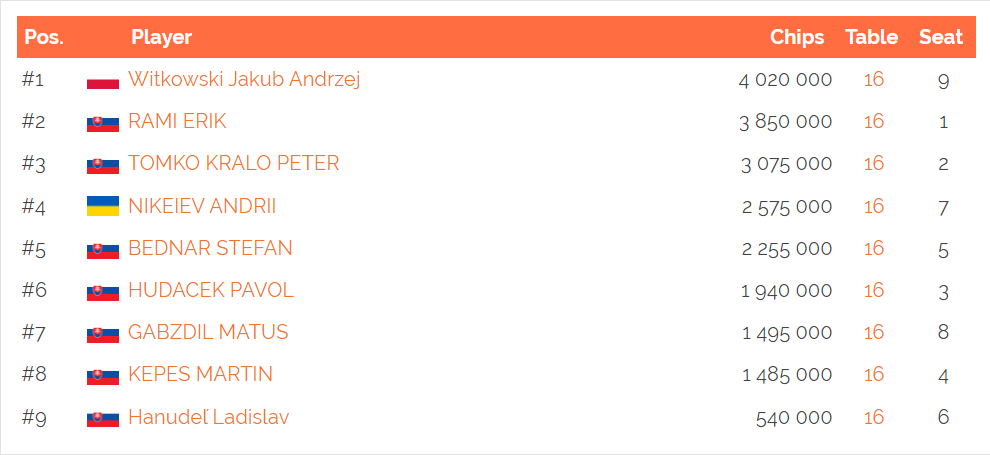Open table 16 link in Witkowski row
The height and width of the screenshot is (455, 990).
click(874, 80)
